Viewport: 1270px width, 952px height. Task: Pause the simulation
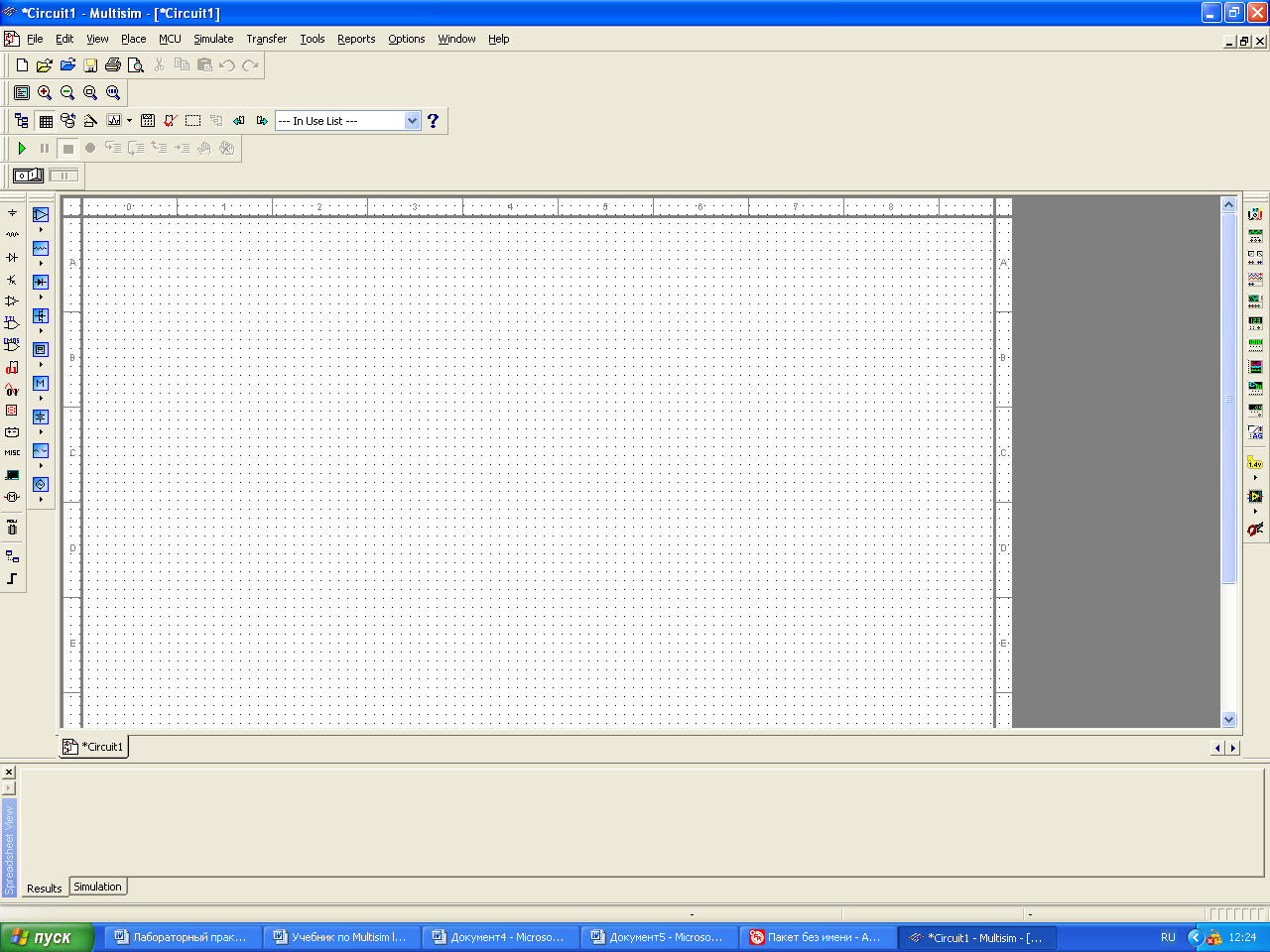45,149
